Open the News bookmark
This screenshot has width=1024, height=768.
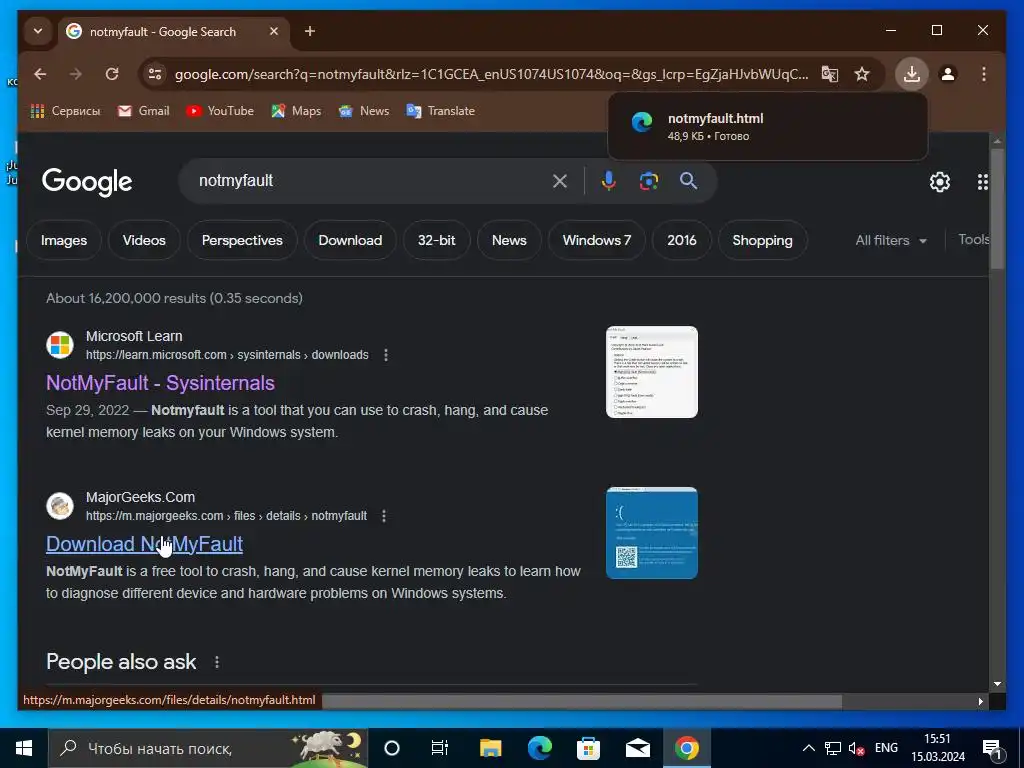tap(364, 111)
